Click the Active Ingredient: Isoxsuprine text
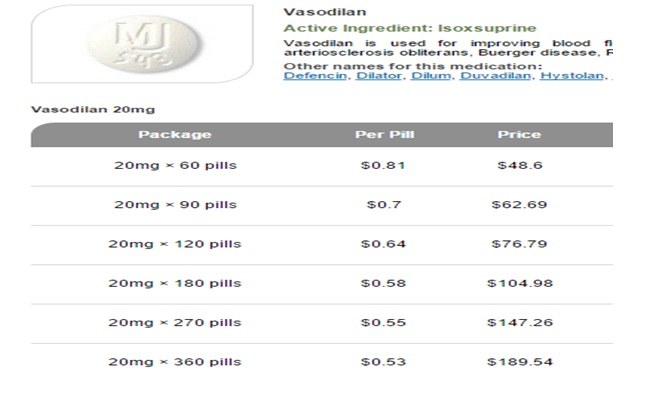Screen dimensions: 670x394 point(410,28)
